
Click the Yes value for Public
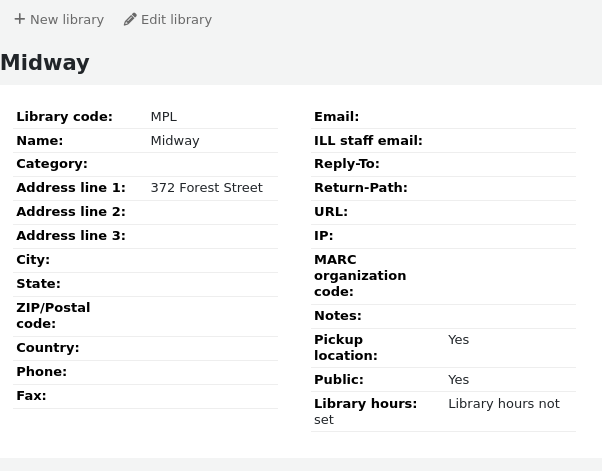tap(458, 380)
